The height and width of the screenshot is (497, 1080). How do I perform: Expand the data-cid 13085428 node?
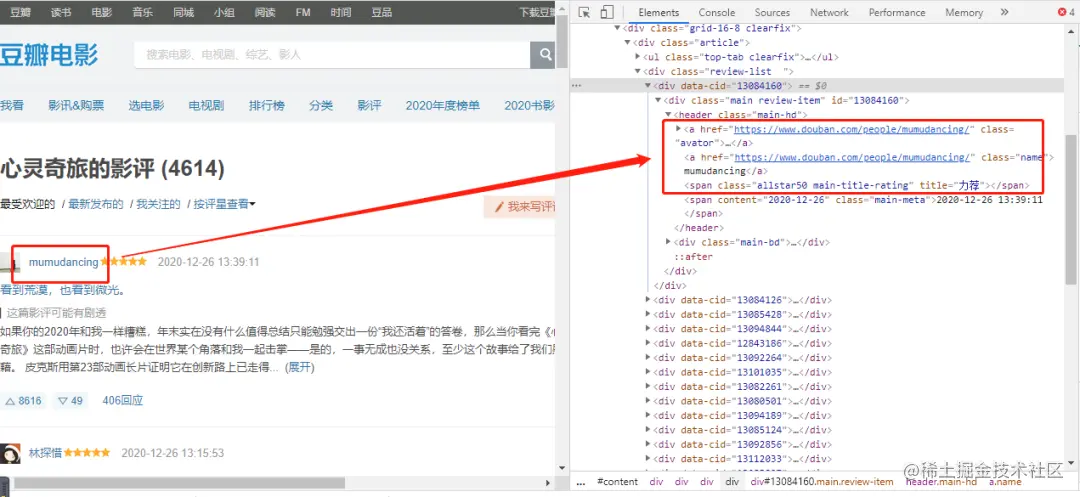click(648, 314)
